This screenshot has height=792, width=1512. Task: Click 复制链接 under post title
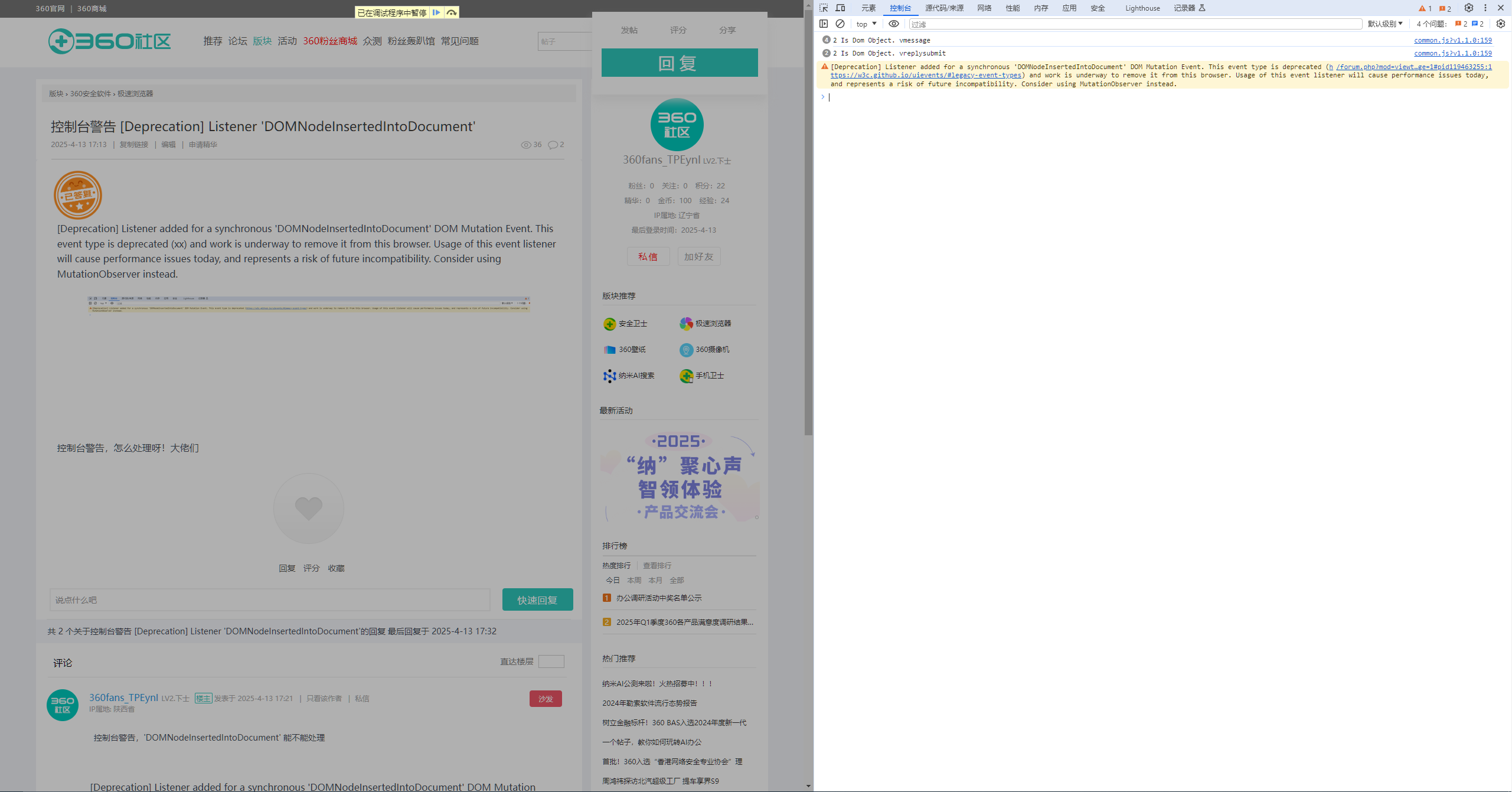[x=134, y=145]
